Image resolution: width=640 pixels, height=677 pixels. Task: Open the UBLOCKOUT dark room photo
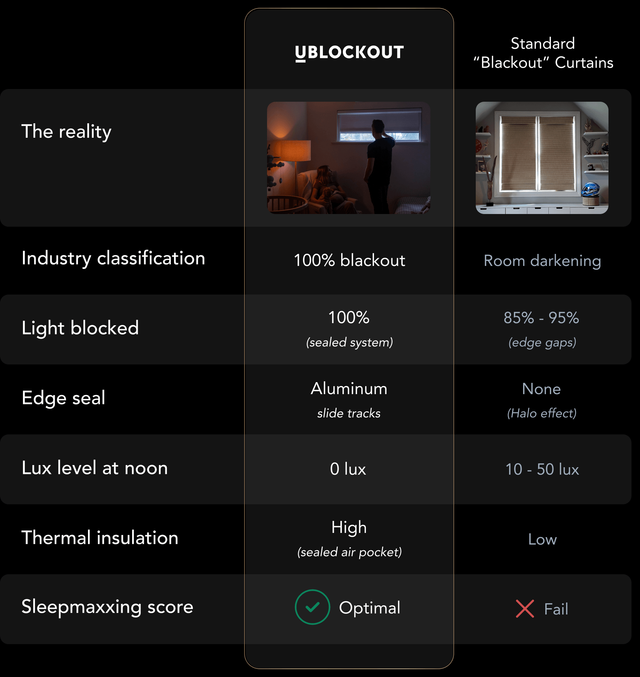[x=349, y=157]
